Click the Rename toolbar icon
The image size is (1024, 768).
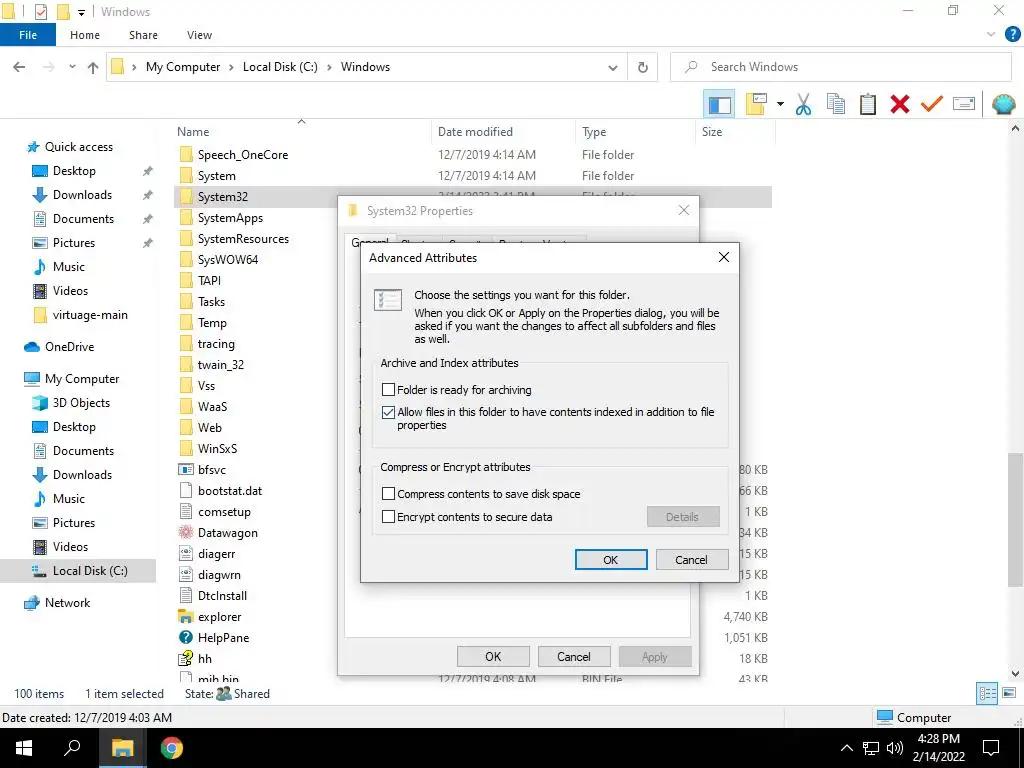click(963, 104)
